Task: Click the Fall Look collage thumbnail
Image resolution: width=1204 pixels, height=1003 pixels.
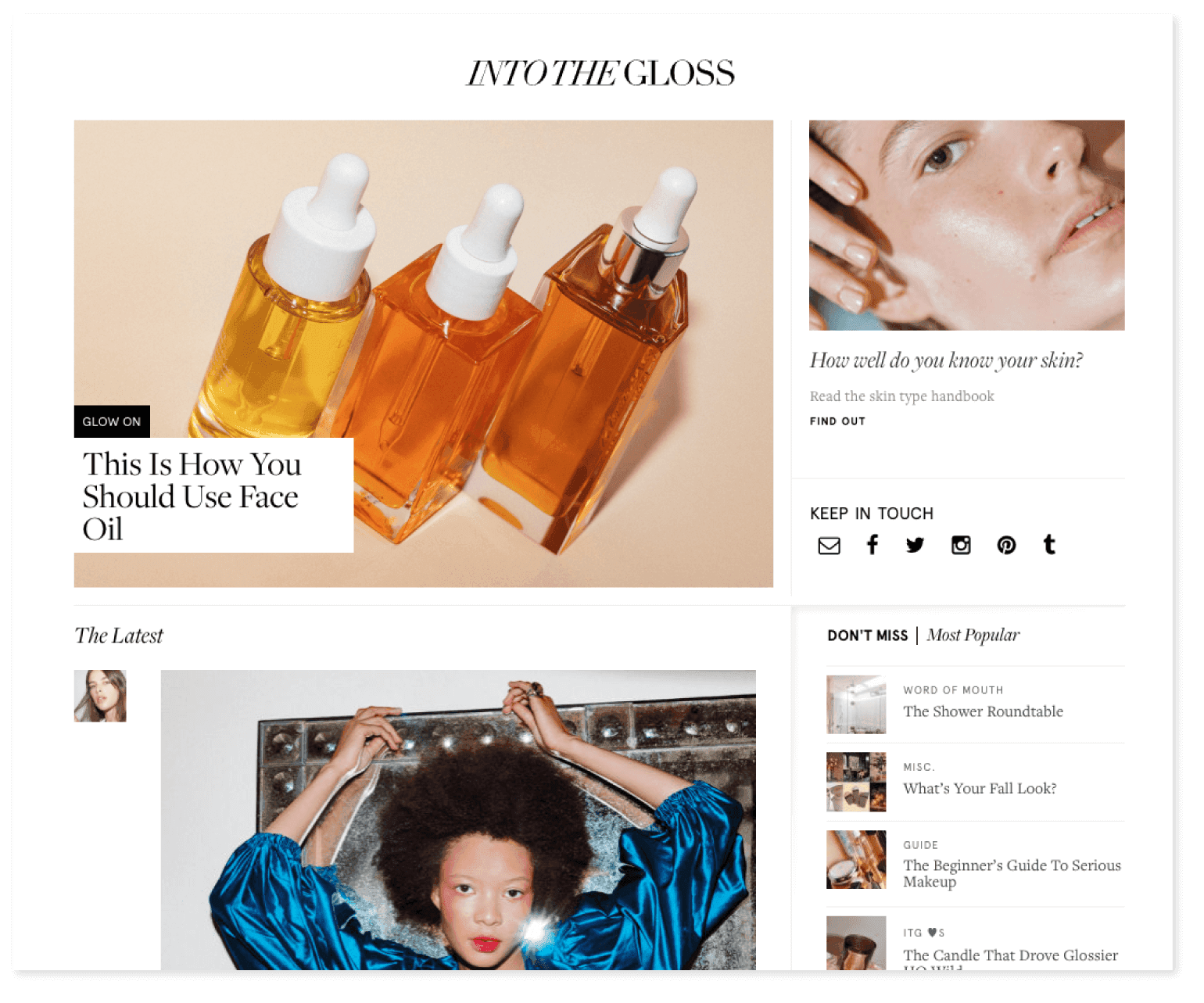Action: pyautogui.click(x=856, y=782)
